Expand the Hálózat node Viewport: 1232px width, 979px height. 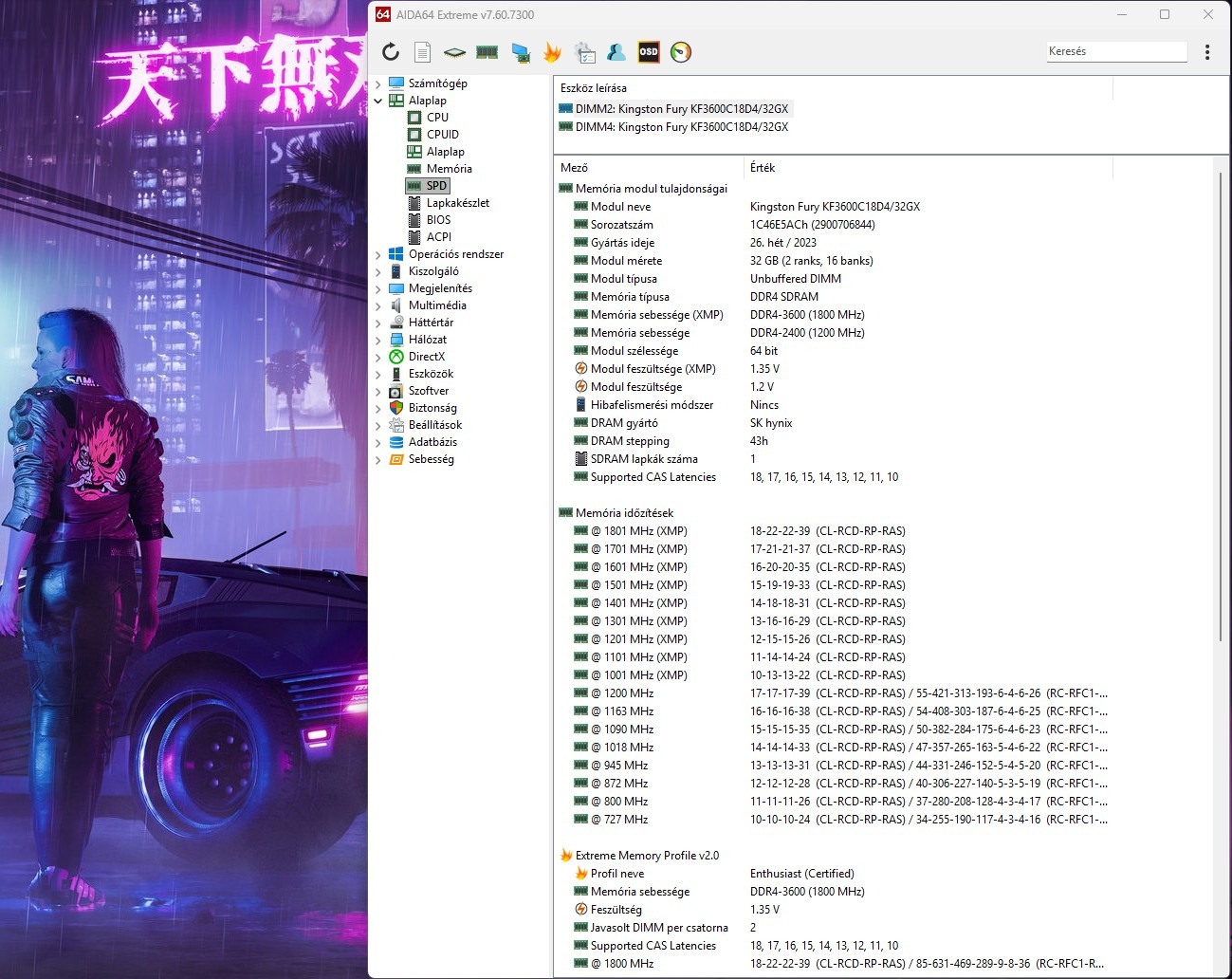tap(378, 340)
